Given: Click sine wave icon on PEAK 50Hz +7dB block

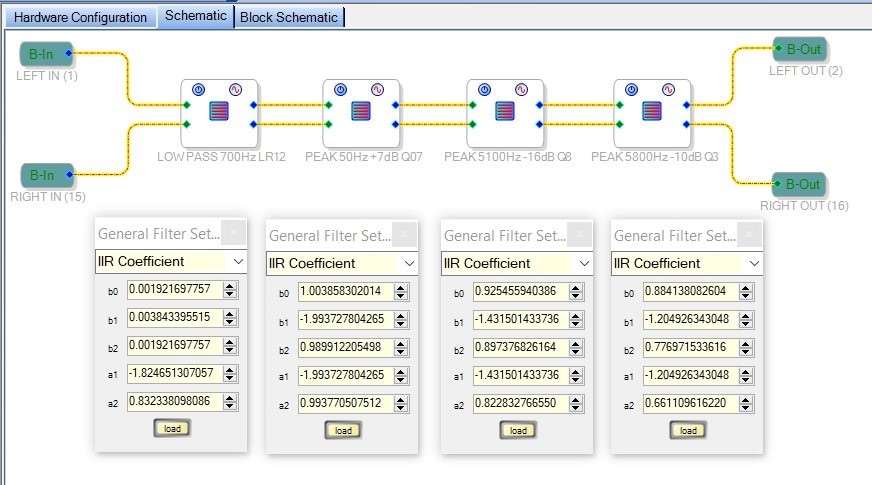Looking at the screenshot, I should pyautogui.click(x=378, y=90).
